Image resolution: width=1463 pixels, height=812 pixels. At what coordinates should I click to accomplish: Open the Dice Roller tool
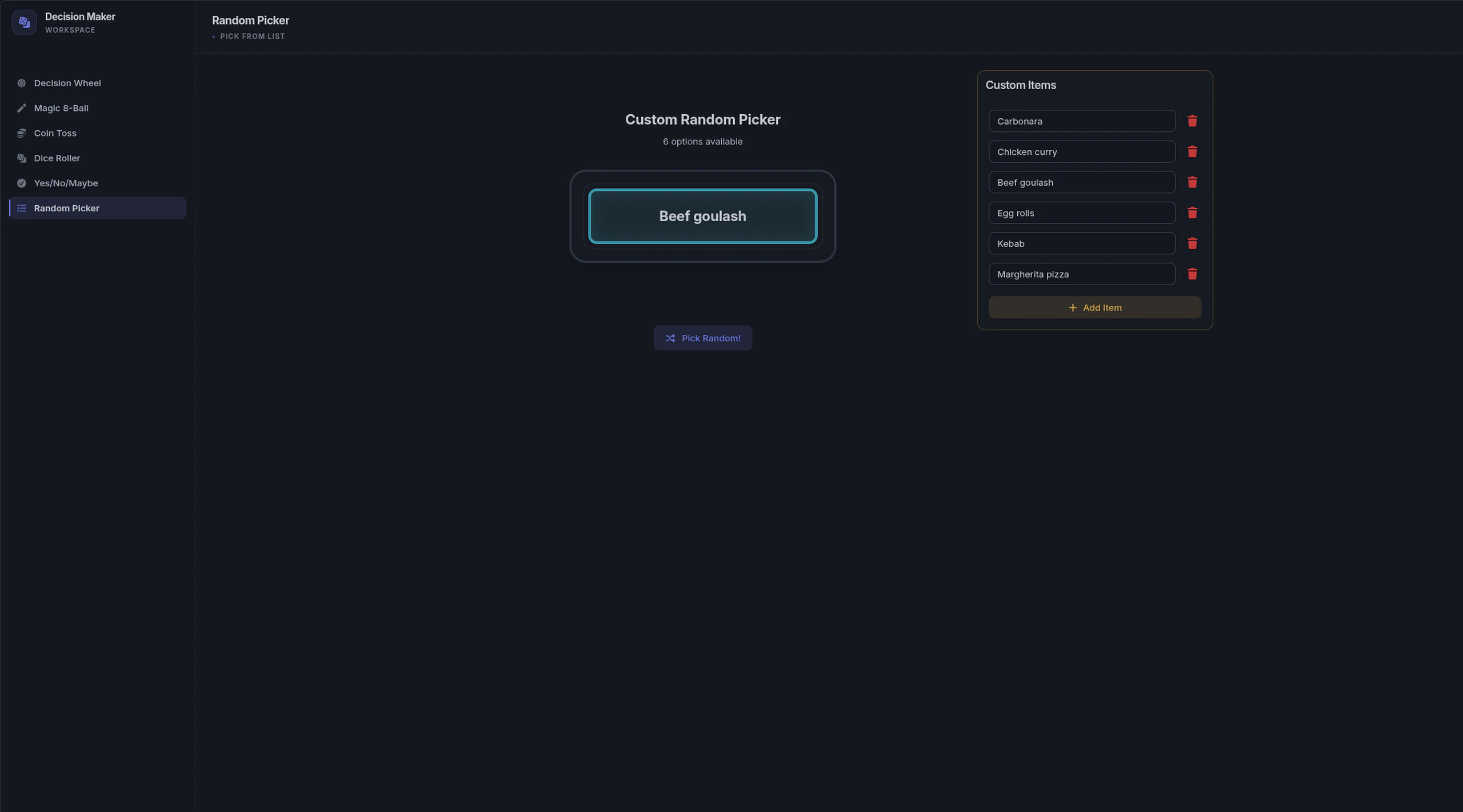98,158
